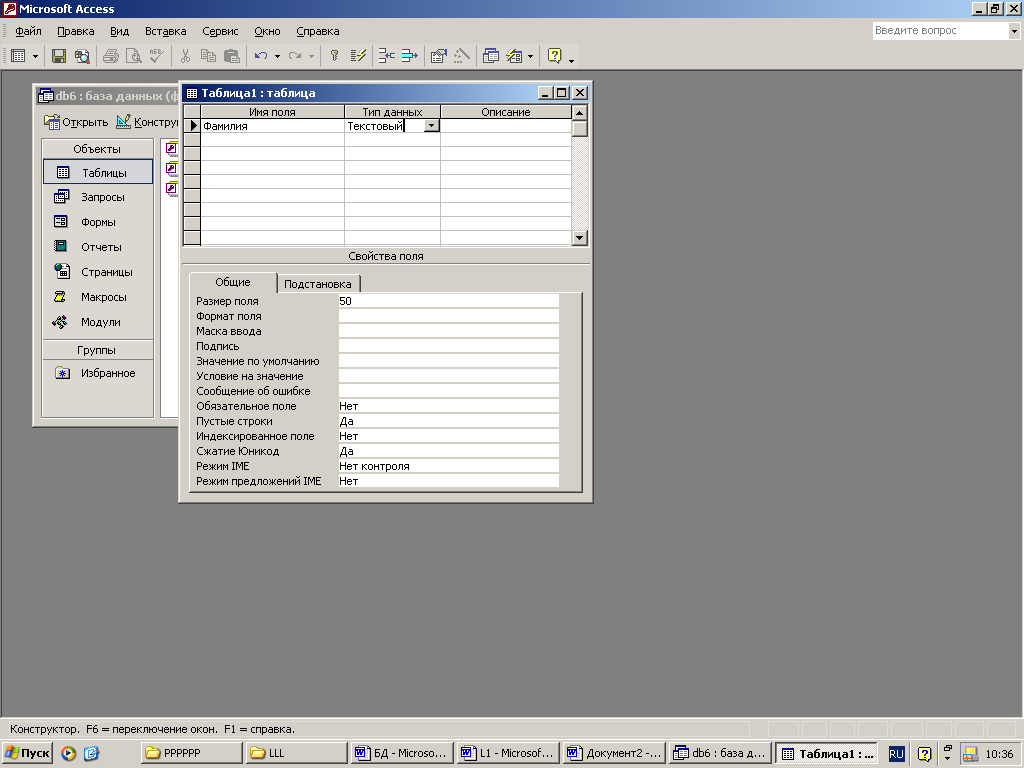Select Страницы in the Objects list
This screenshot has height=768, width=1024.
pos(98,272)
